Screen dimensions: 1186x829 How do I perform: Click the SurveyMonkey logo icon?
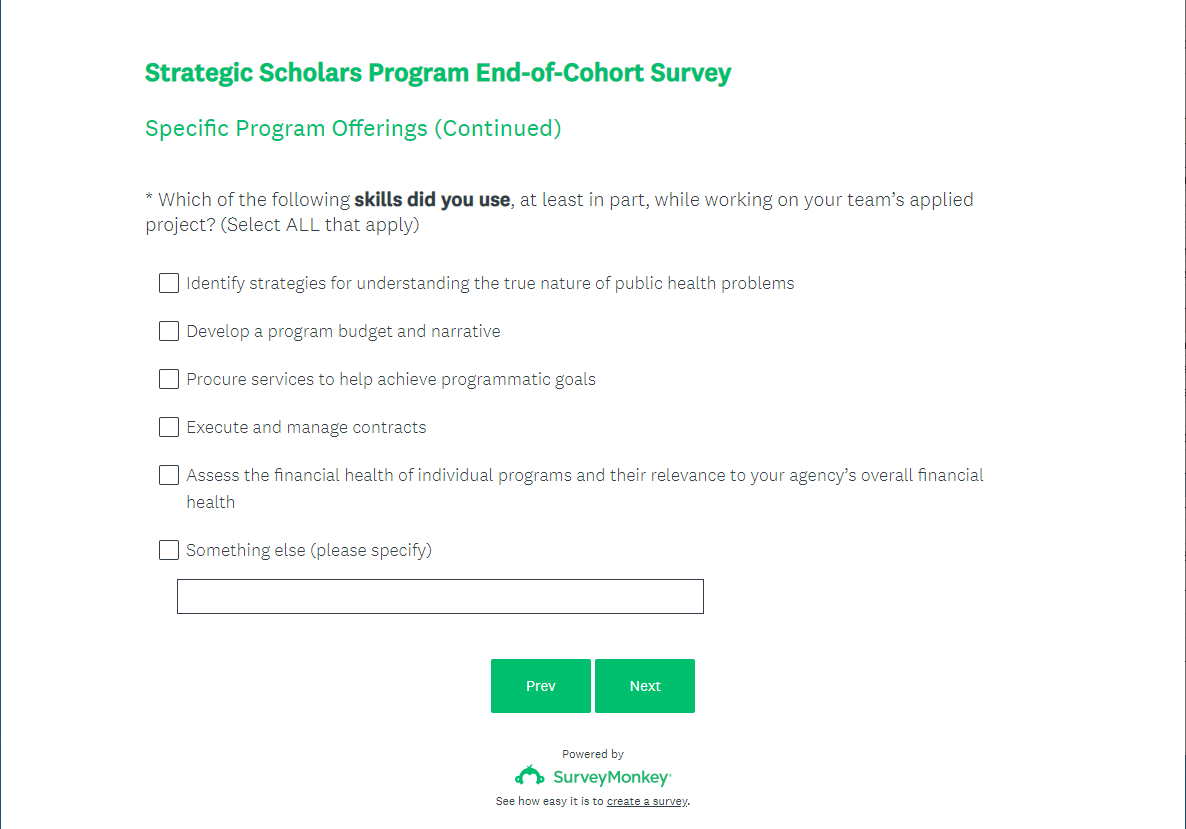point(529,776)
